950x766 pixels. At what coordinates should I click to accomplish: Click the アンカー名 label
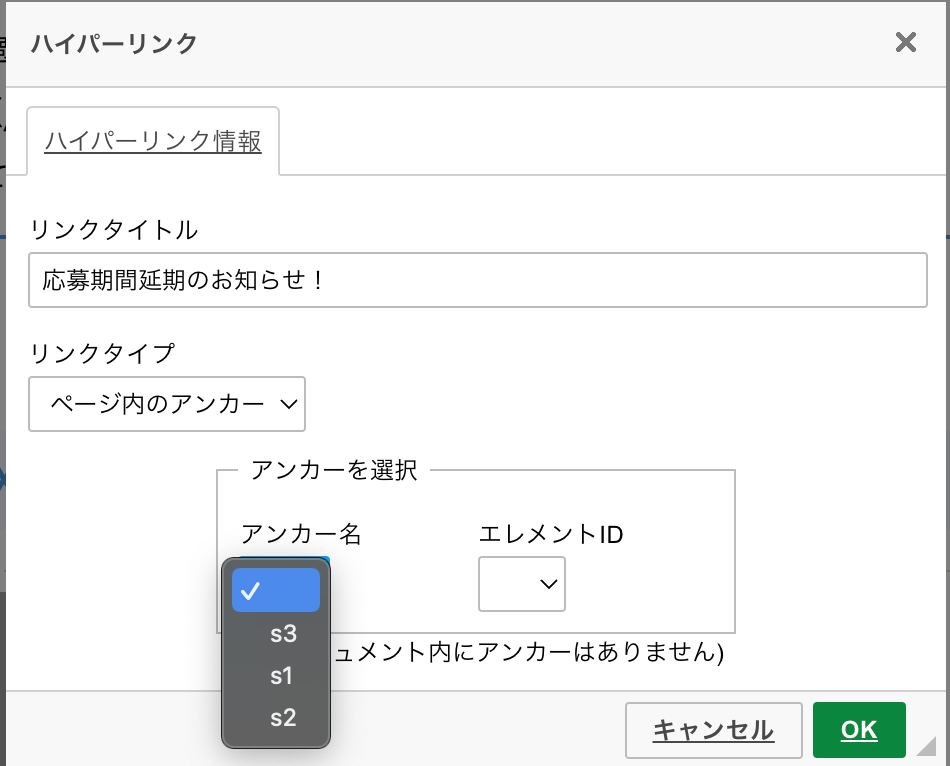click(301, 534)
